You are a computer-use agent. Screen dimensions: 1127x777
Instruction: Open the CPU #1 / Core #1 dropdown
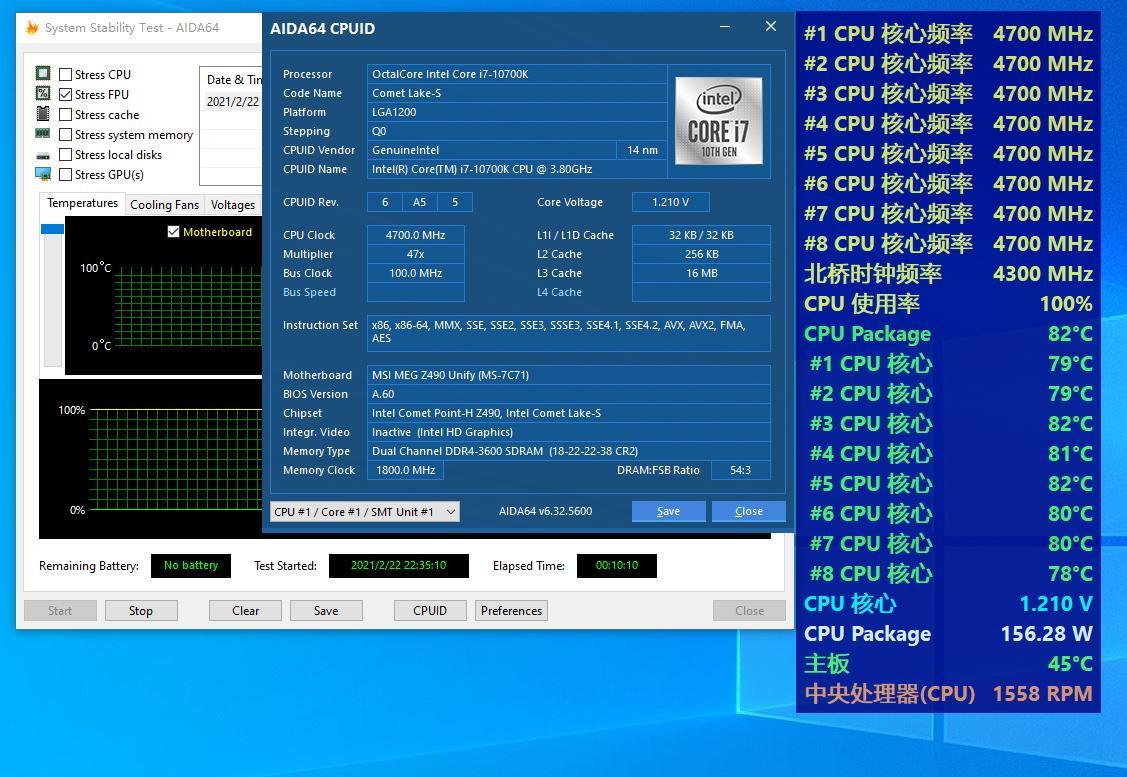click(365, 511)
